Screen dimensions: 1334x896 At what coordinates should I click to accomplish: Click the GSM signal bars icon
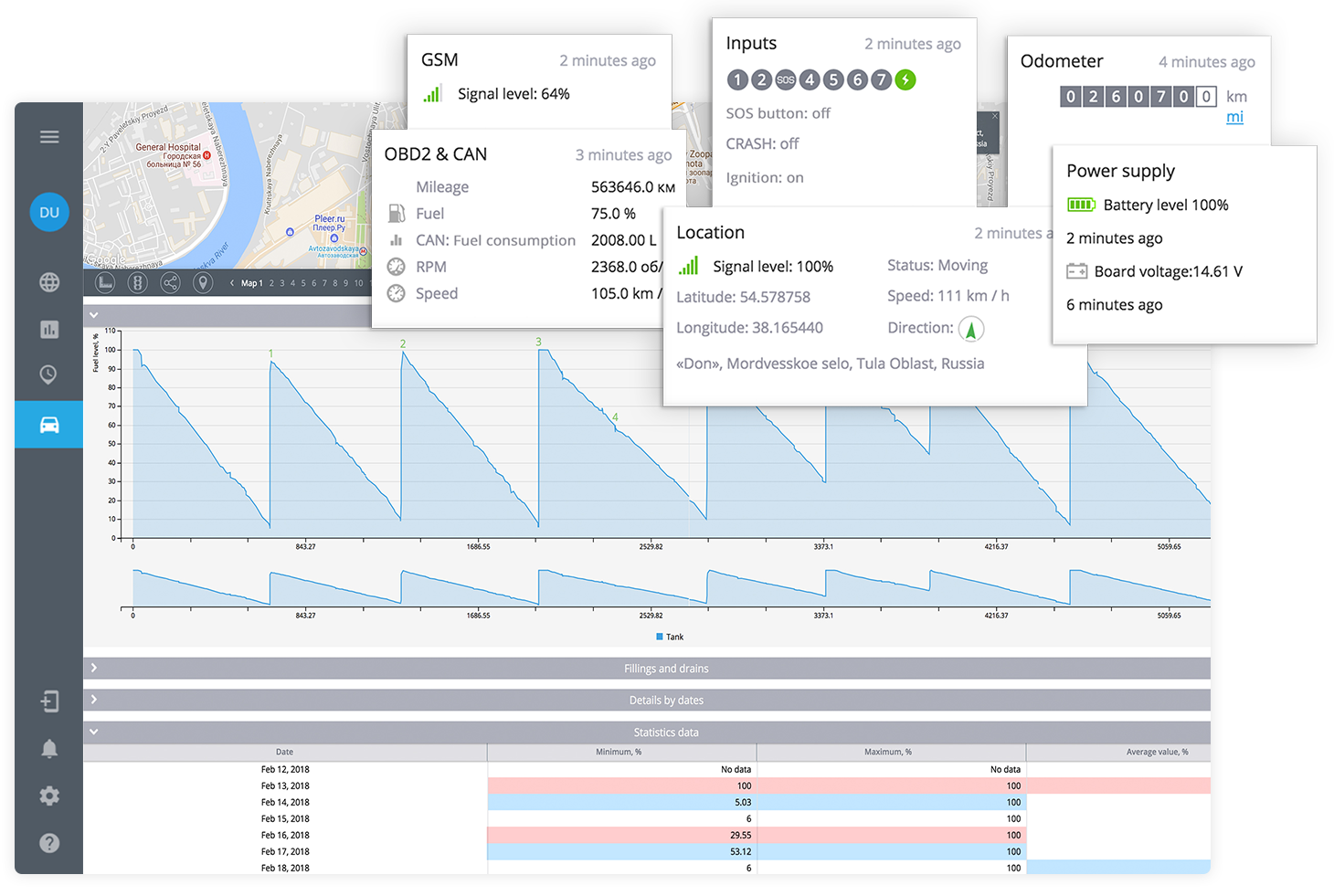point(432,93)
